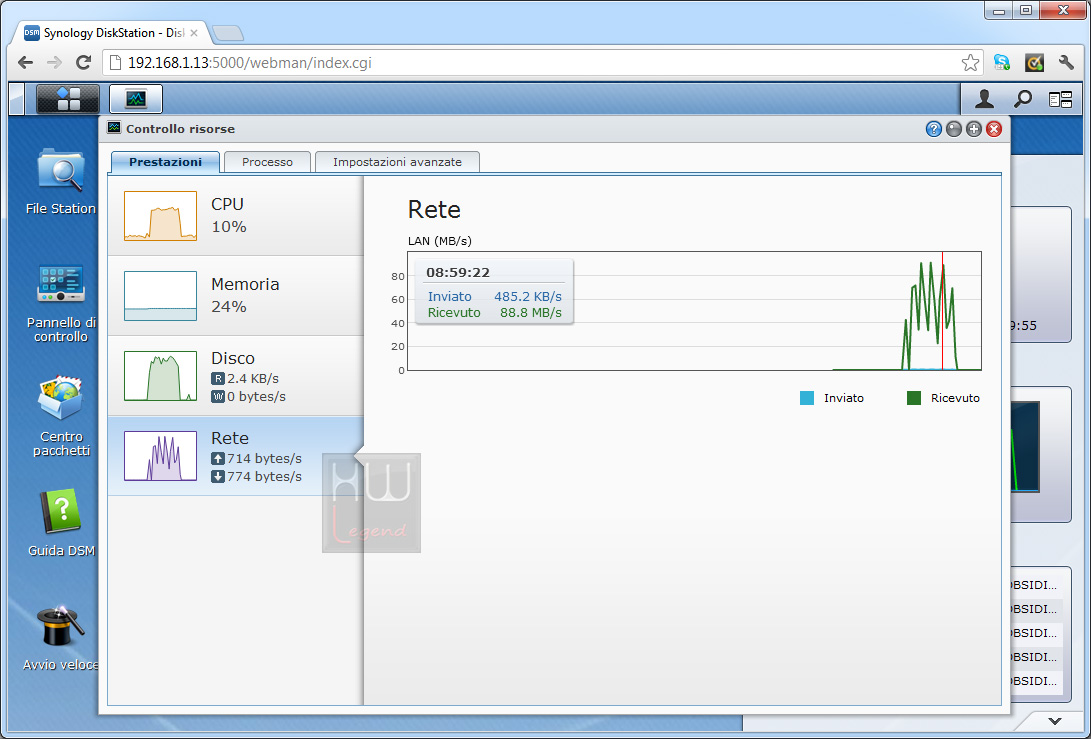Minimize the Chrome browser window
Viewport: 1091px width, 739px height.
[x=1000, y=10]
